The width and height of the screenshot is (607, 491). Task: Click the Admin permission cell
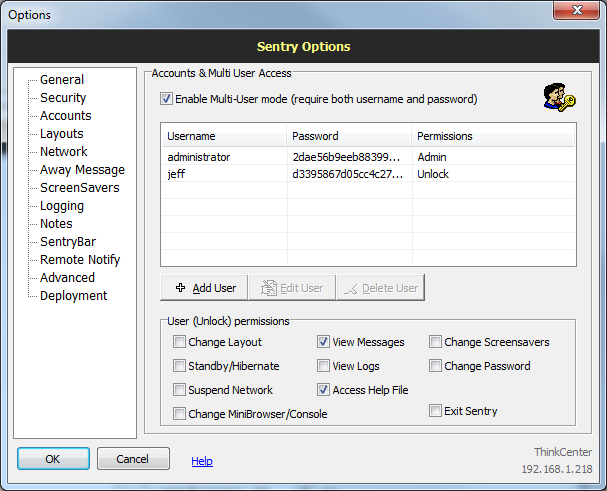pyautogui.click(x=432, y=157)
